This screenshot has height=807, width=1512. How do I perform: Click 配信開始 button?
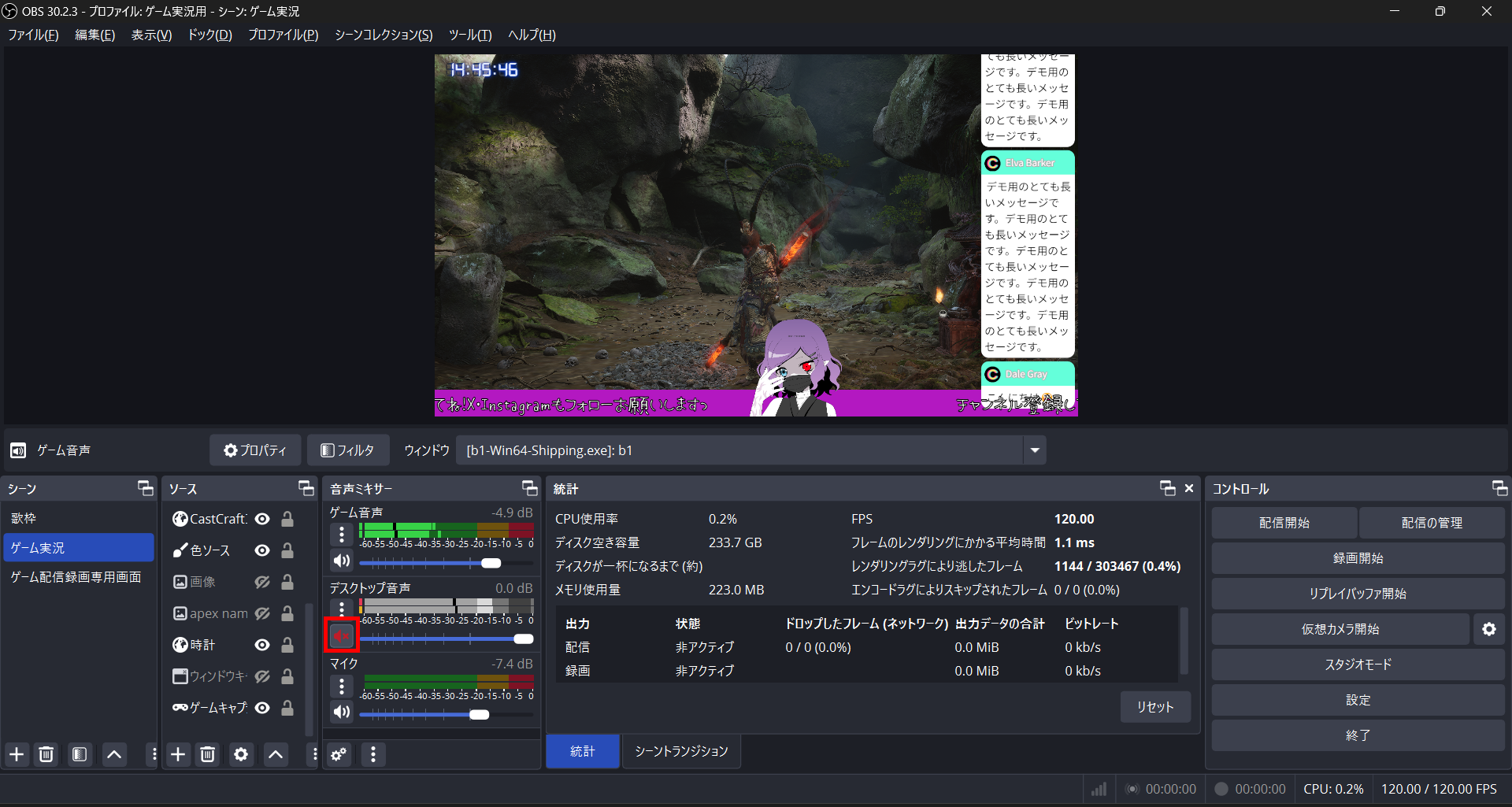pos(1284,523)
